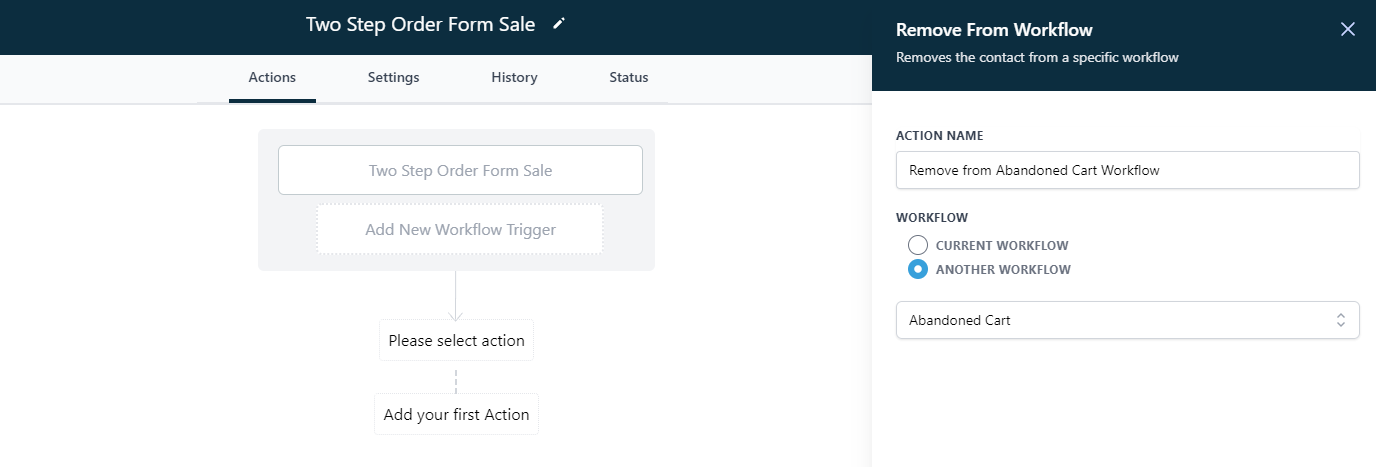This screenshot has height=467, width=1376.
Task: Open the Settings tab
Action: pos(393,77)
